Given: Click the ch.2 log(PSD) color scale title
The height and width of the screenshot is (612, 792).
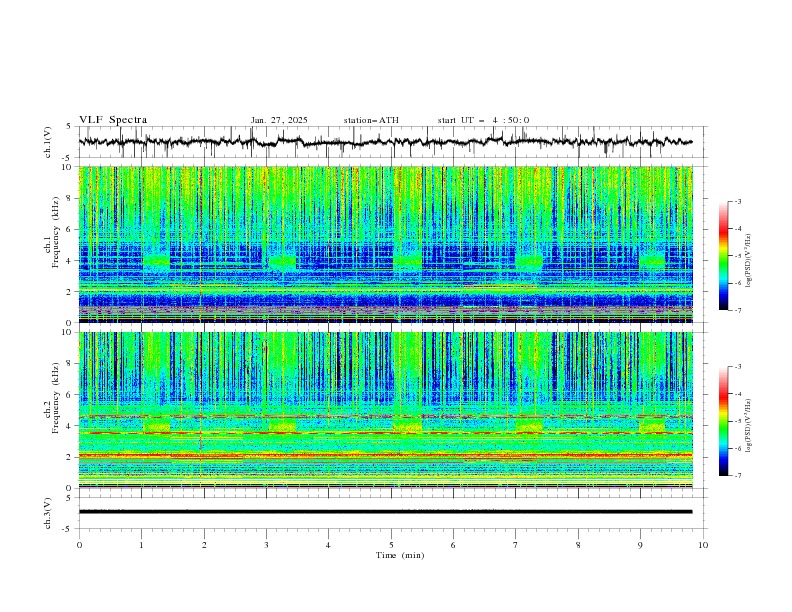Looking at the screenshot, I should [749, 426].
